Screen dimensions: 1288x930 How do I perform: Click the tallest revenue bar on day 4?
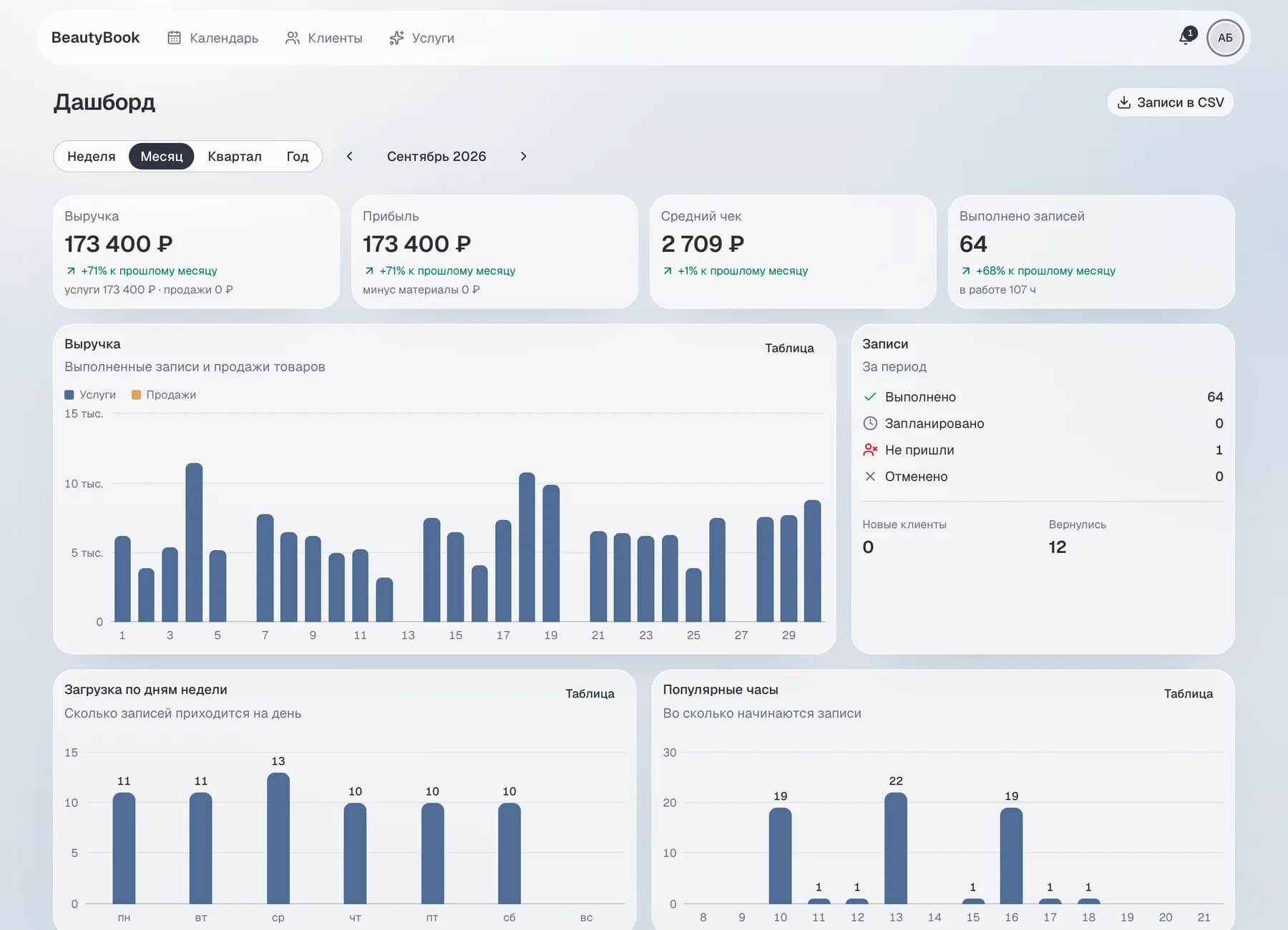point(194,542)
